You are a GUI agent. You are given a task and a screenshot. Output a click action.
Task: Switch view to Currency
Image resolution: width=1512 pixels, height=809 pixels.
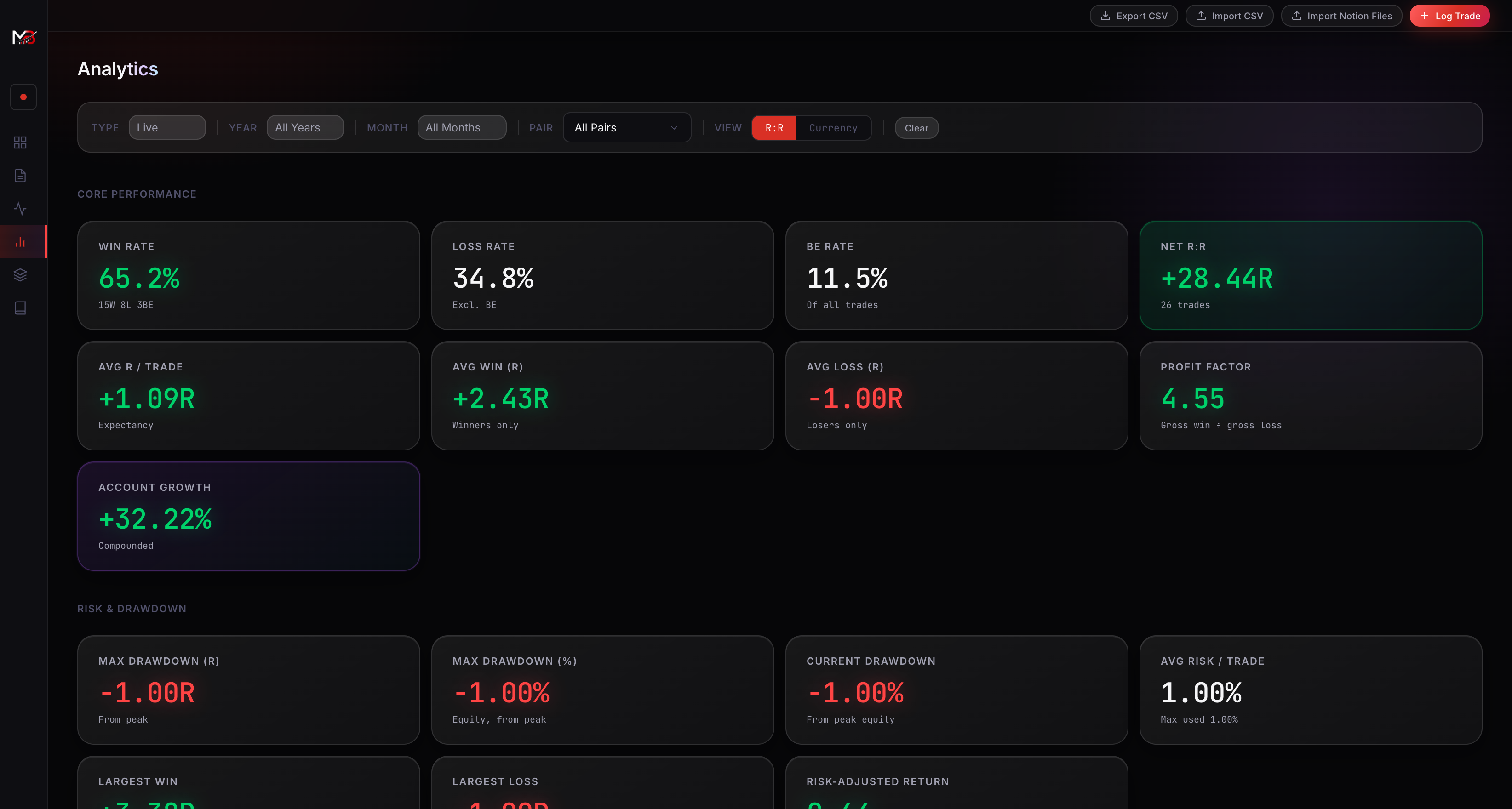pos(833,128)
